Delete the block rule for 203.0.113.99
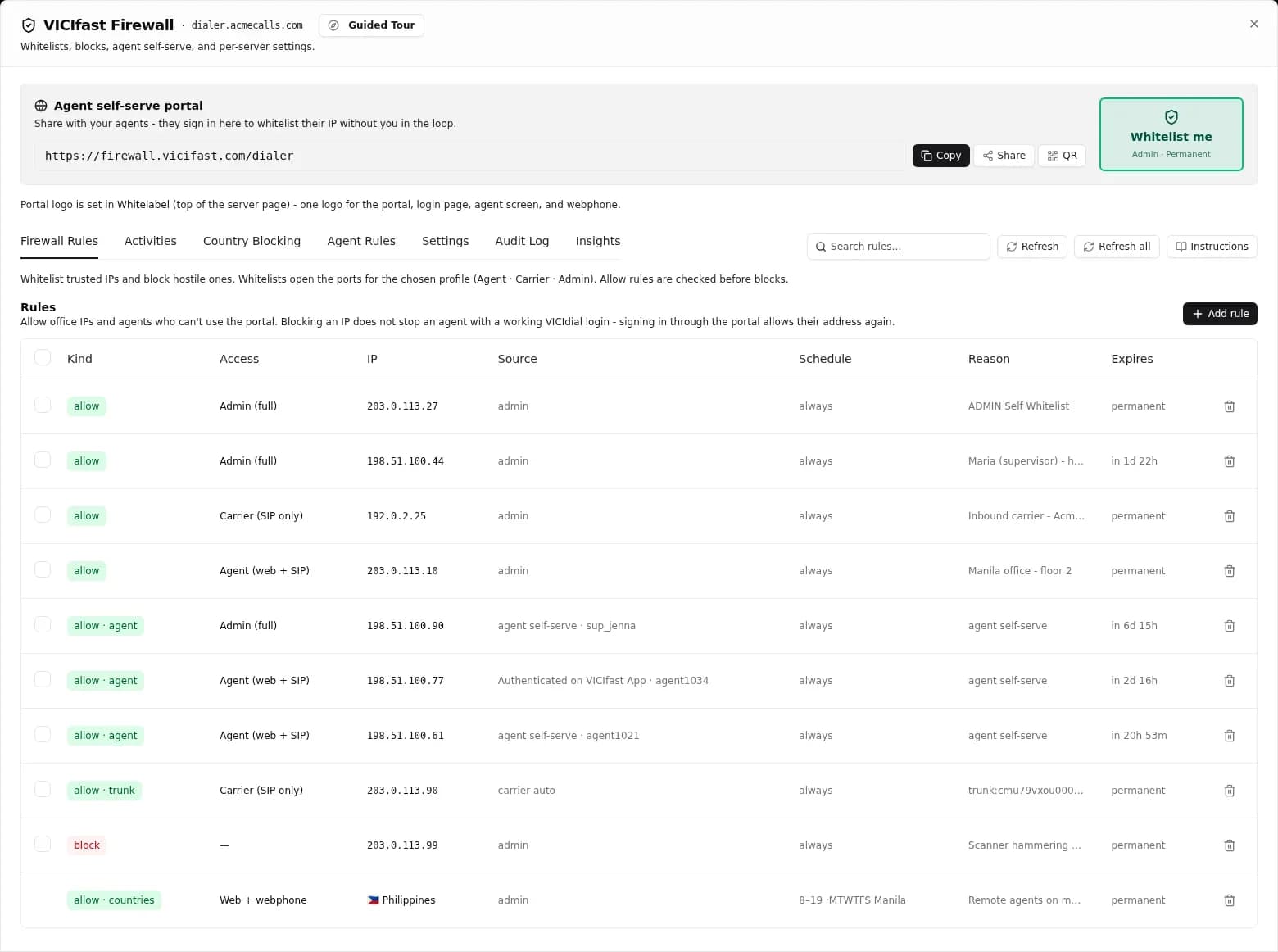Screen dimensions: 1278x952 pyautogui.click(x=1229, y=845)
